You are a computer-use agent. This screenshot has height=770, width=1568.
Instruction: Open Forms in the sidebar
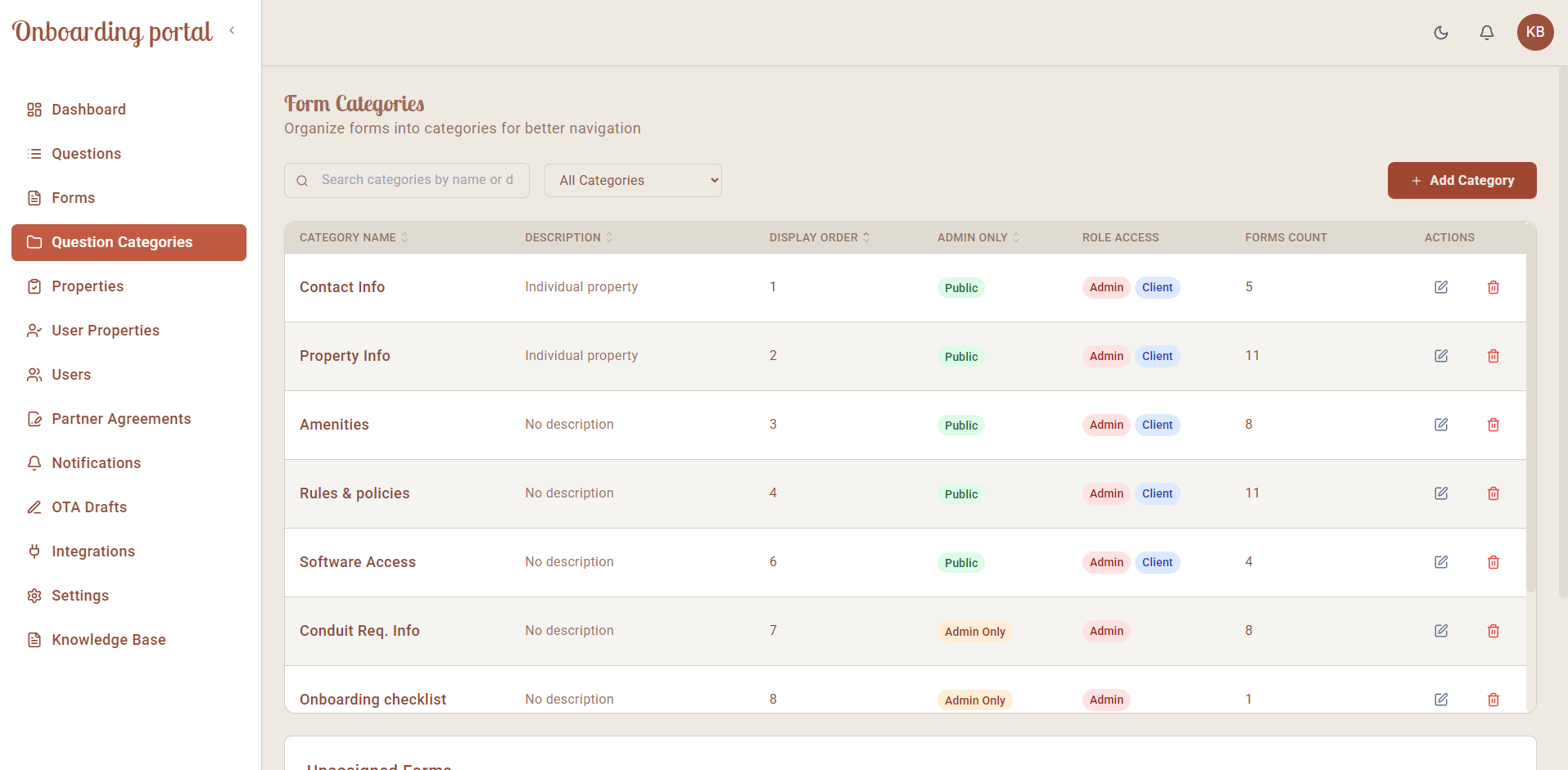coord(129,198)
